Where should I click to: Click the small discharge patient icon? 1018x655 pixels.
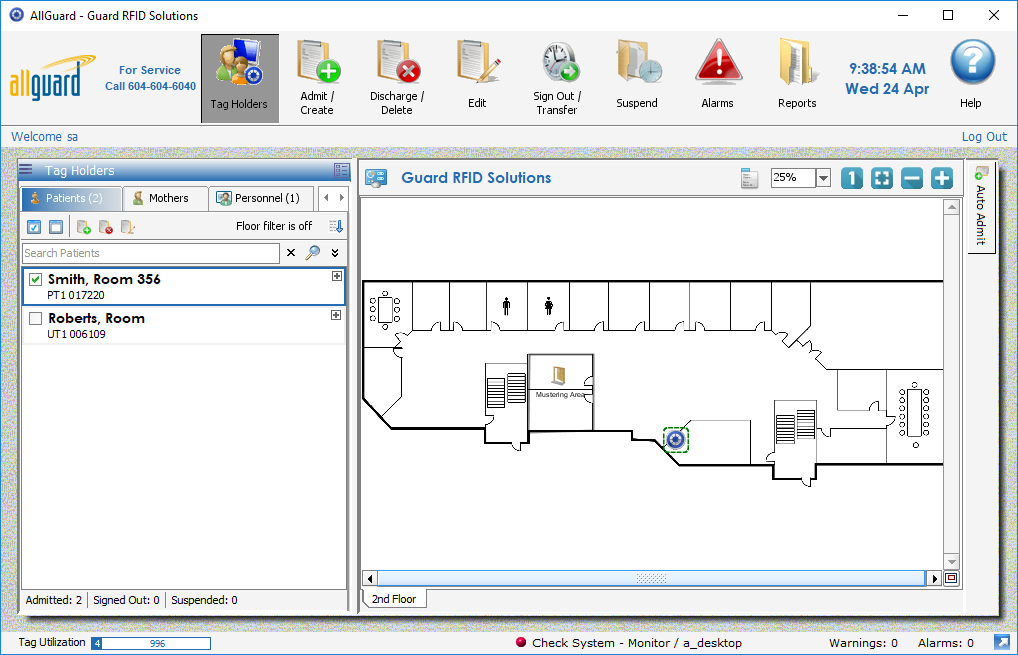(106, 227)
